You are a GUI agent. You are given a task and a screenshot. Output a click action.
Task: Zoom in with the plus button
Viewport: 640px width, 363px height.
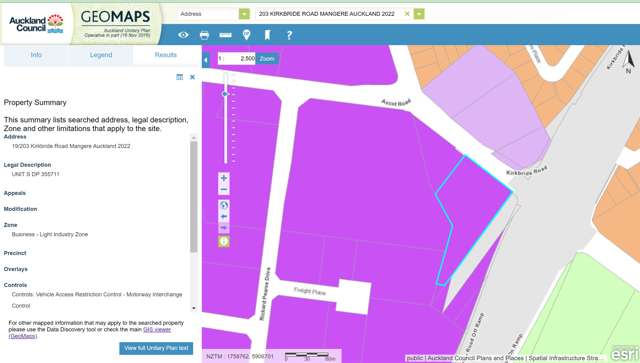(224, 178)
